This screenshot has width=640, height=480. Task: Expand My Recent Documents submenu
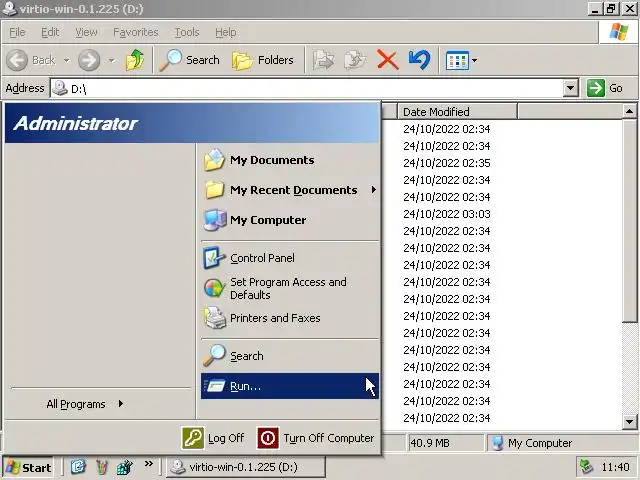[290, 190]
